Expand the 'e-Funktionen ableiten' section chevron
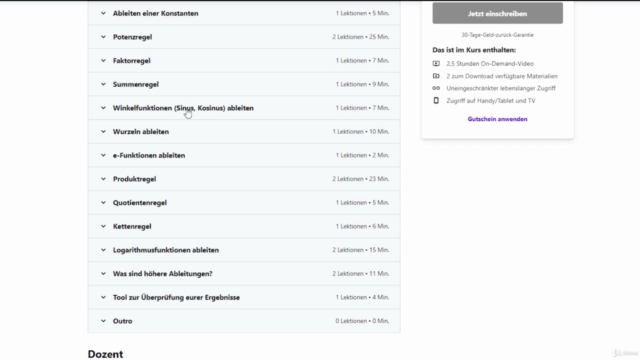 [103, 156]
